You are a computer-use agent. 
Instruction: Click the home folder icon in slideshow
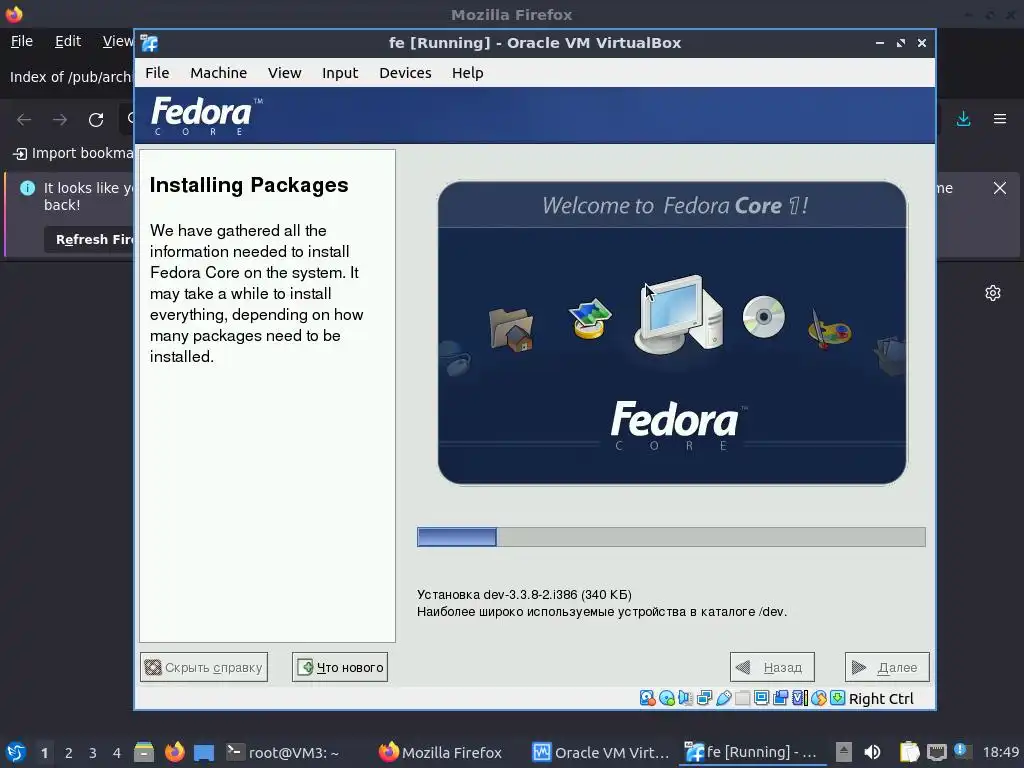pyautogui.click(x=511, y=330)
